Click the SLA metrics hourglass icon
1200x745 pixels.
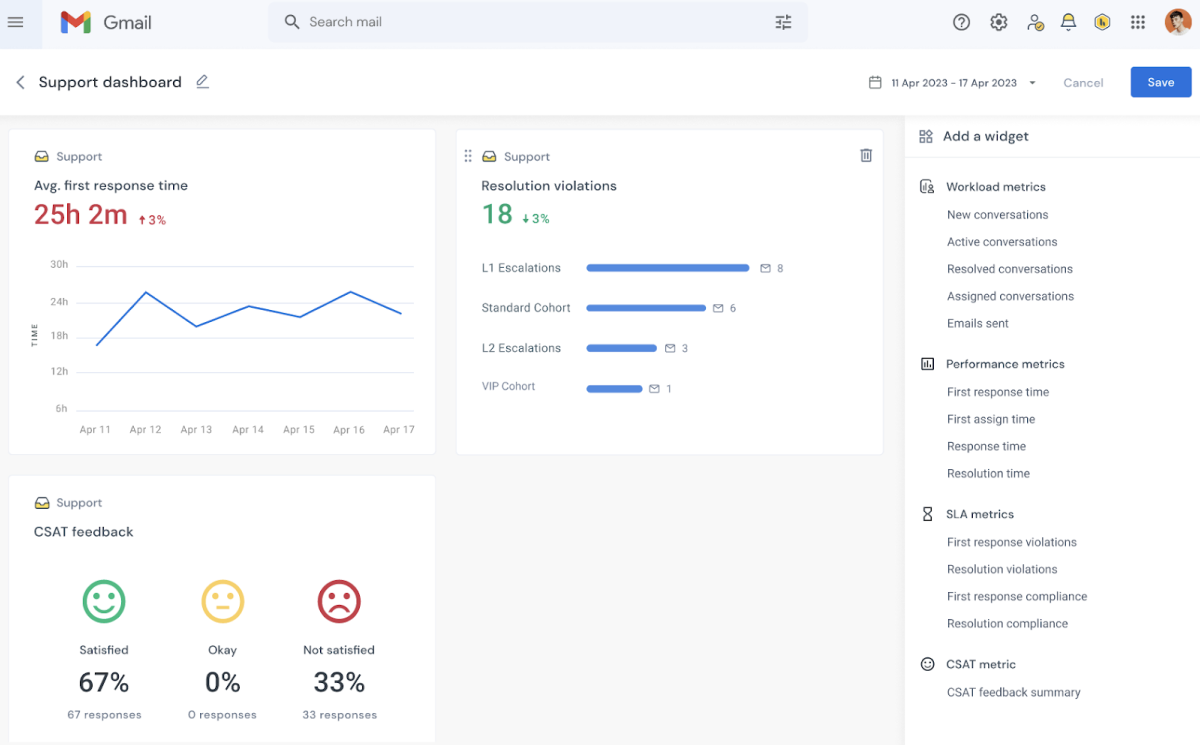[x=927, y=514]
